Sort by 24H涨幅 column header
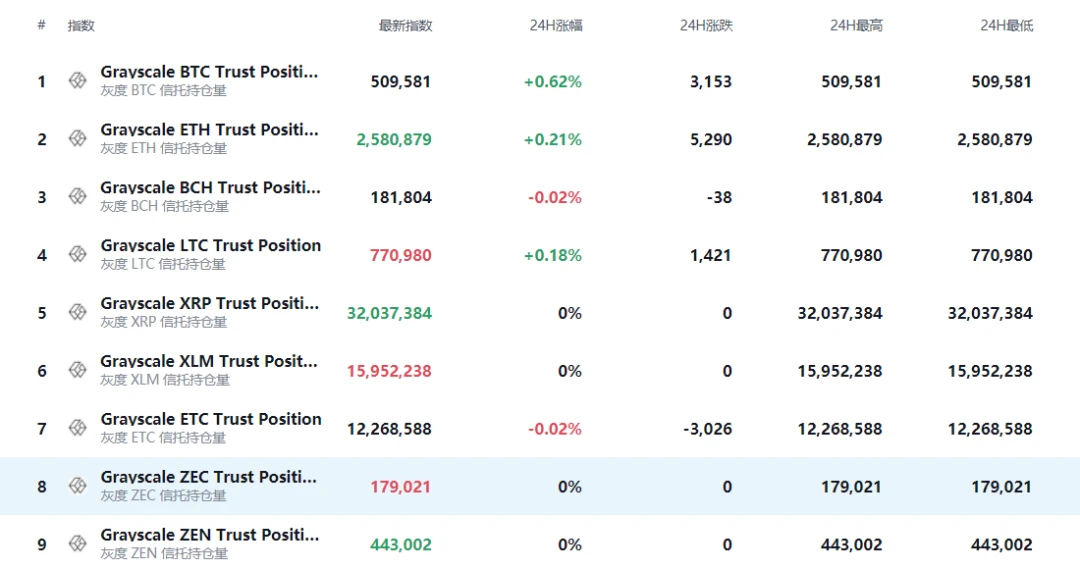Viewport: 1080px width, 569px height. coord(555,26)
